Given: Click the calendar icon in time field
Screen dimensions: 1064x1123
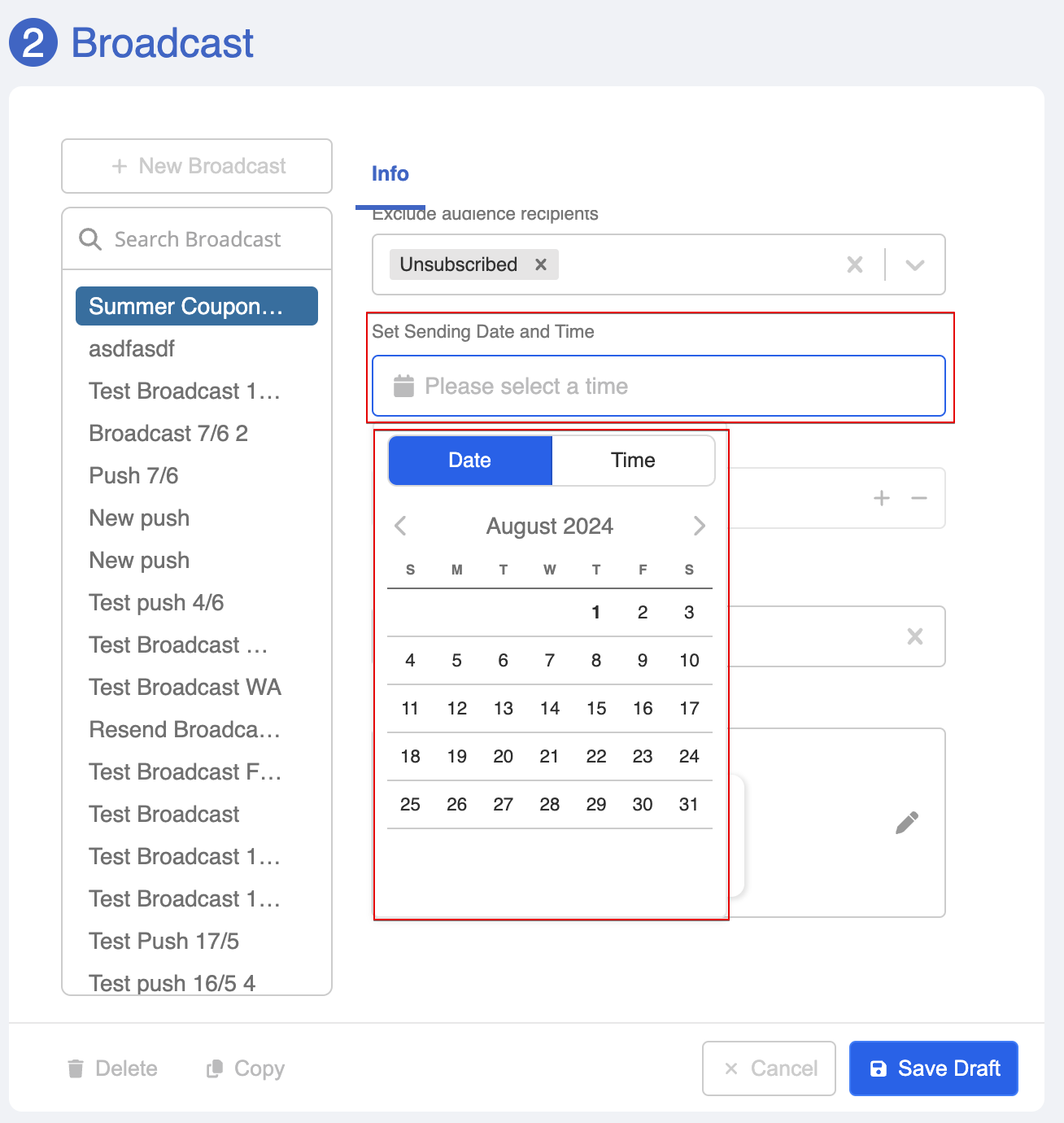Looking at the screenshot, I should [x=403, y=386].
